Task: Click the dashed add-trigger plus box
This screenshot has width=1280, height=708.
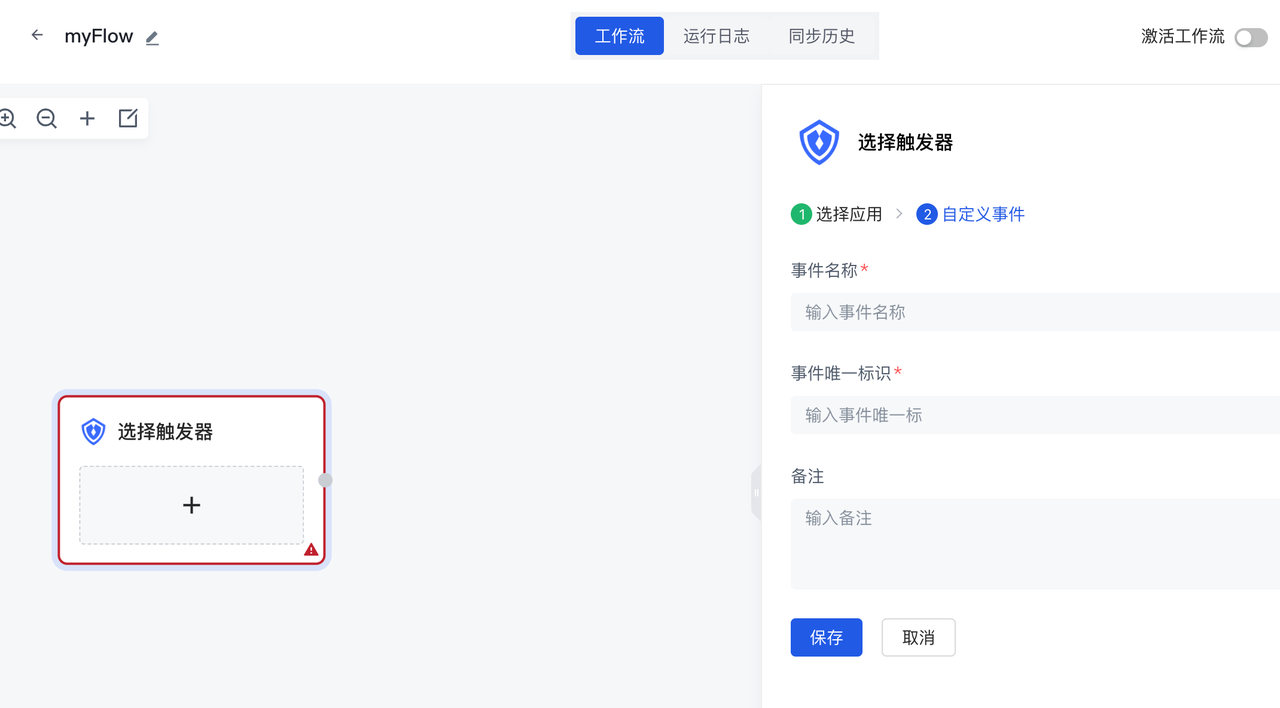Action: [x=191, y=505]
